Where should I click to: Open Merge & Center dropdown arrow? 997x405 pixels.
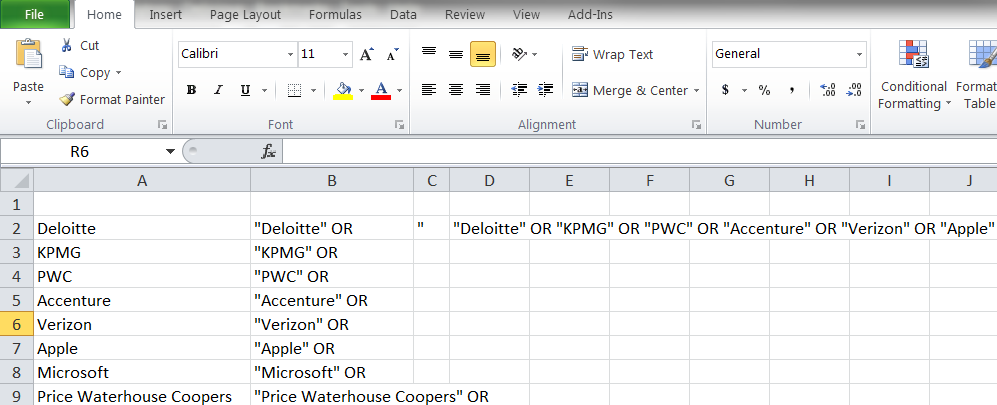tap(696, 90)
